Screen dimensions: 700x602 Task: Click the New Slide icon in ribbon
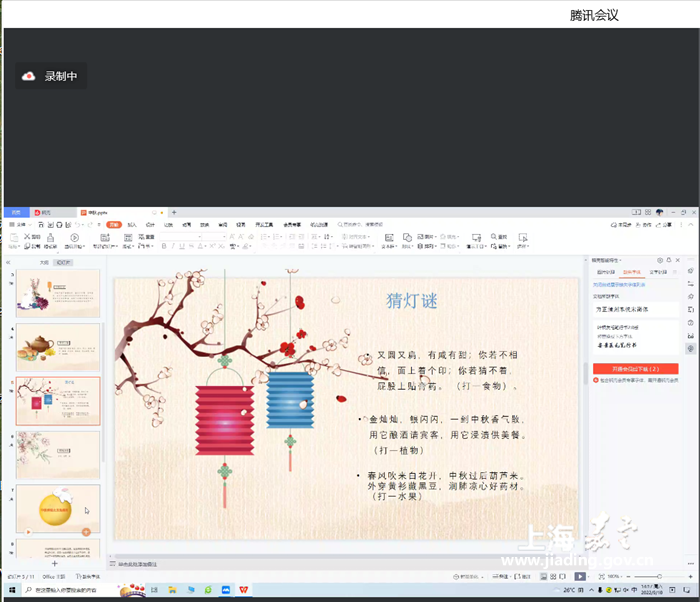[105, 238]
